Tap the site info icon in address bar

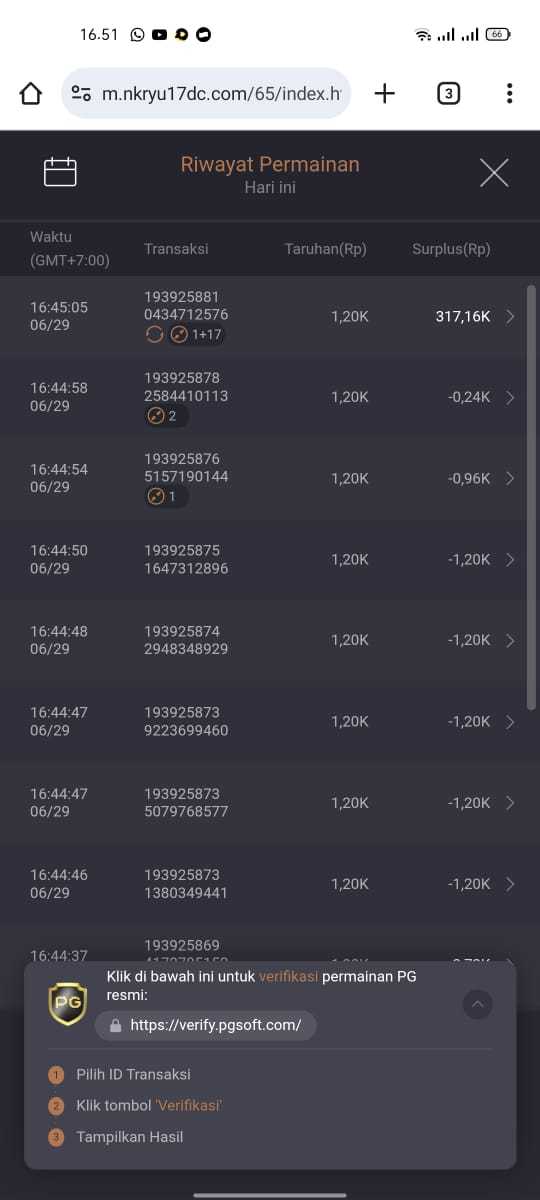pos(82,94)
